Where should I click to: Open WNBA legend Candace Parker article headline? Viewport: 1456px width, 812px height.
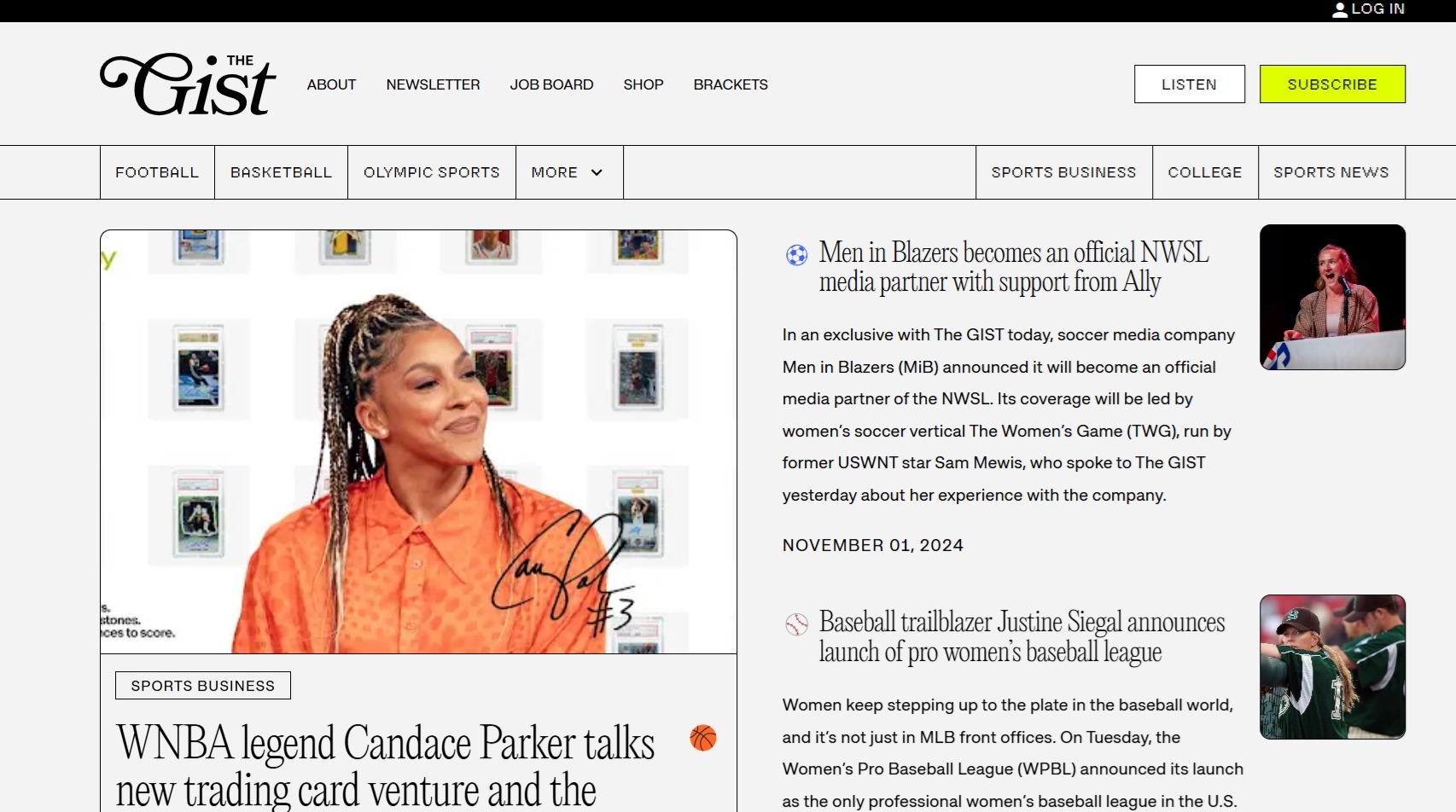coord(386,766)
